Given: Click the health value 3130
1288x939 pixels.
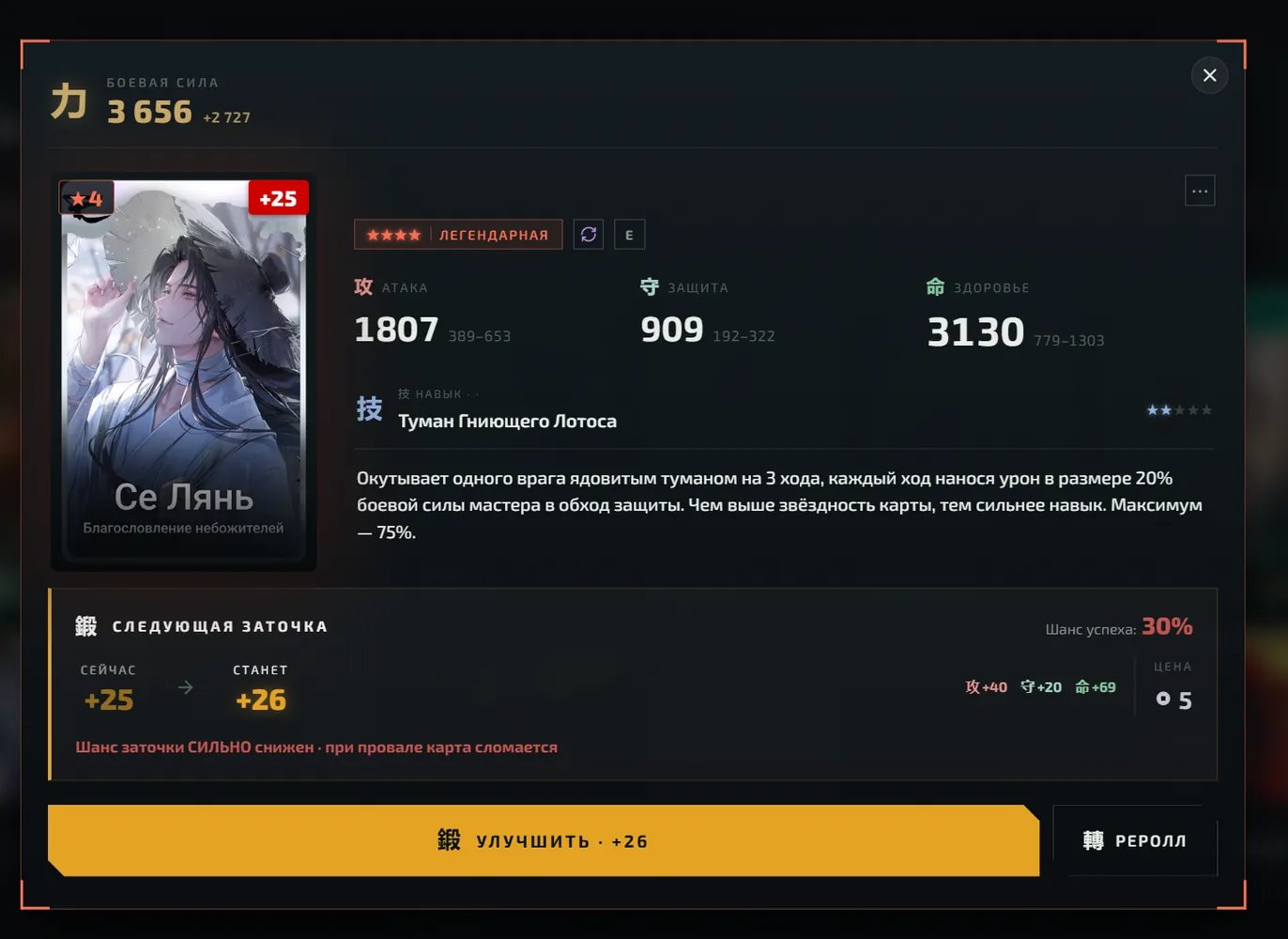Looking at the screenshot, I should (x=975, y=332).
